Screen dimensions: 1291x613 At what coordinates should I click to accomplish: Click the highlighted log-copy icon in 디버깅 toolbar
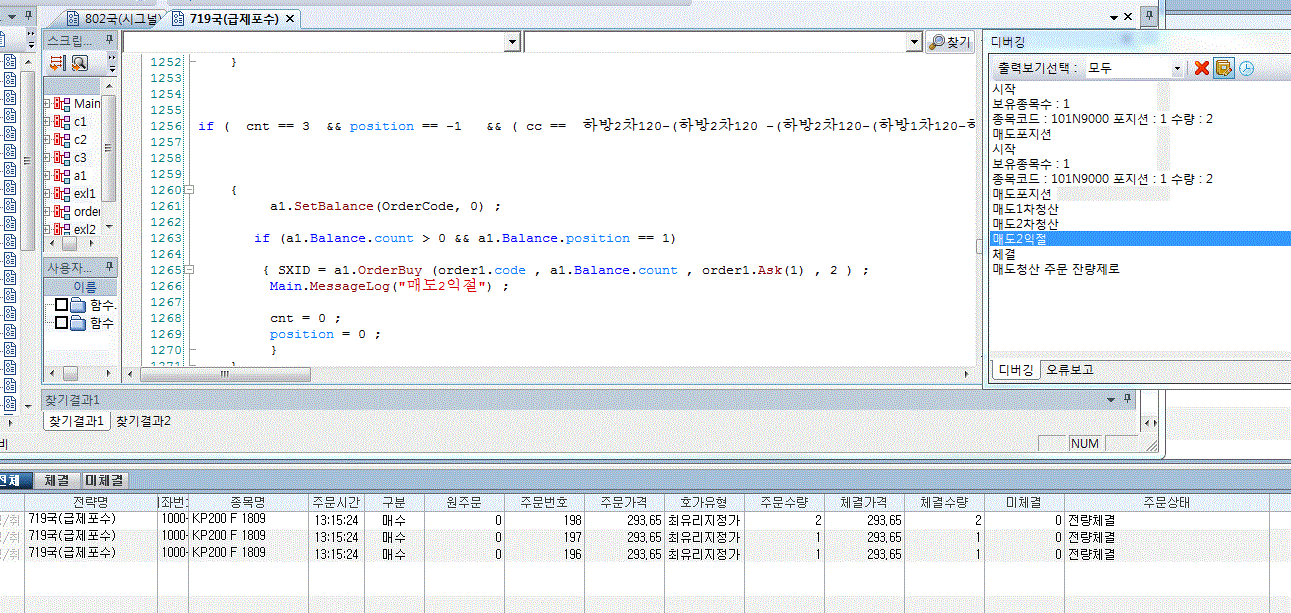point(1224,68)
